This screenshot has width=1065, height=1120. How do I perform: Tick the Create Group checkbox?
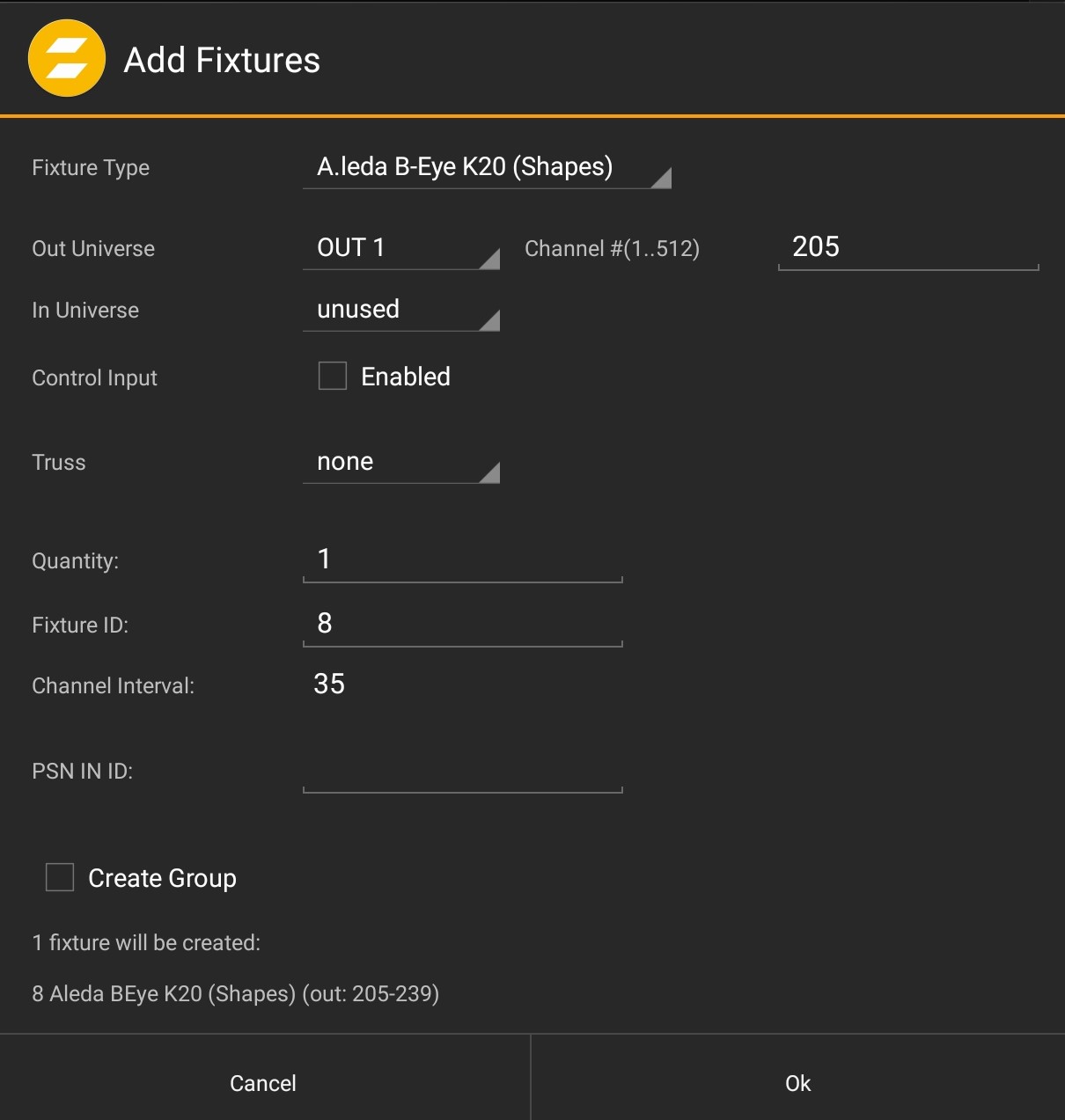click(x=60, y=877)
